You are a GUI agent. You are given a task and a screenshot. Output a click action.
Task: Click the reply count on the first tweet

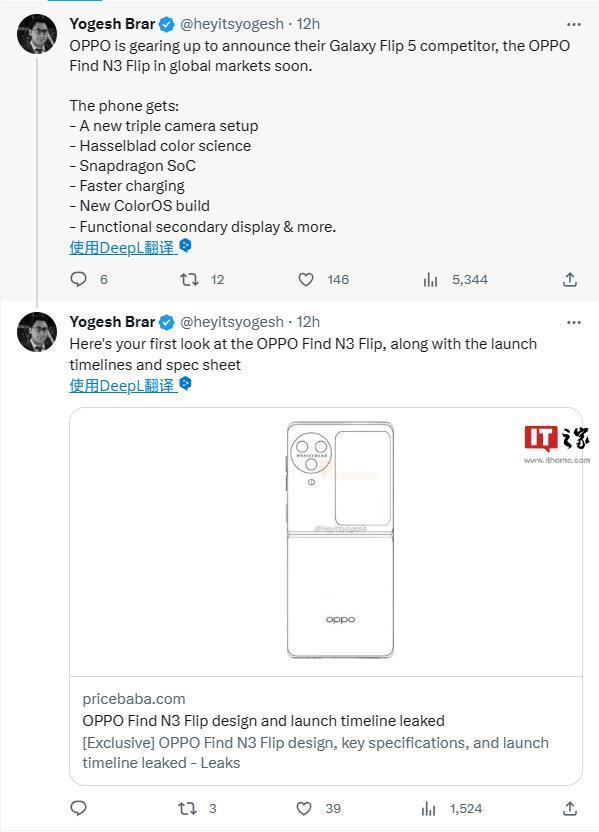pos(101,280)
